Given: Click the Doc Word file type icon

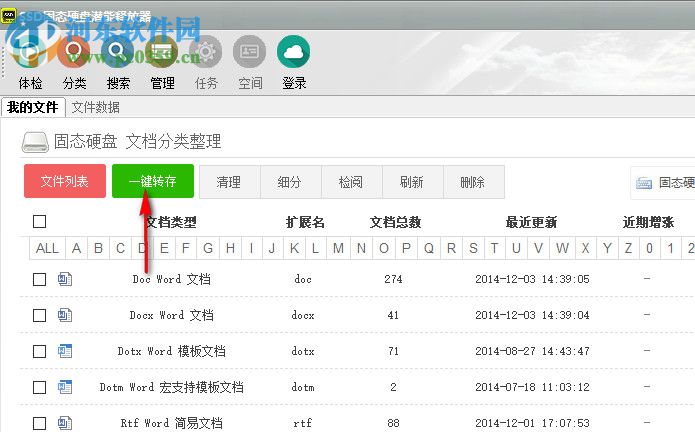Looking at the screenshot, I should [65, 279].
